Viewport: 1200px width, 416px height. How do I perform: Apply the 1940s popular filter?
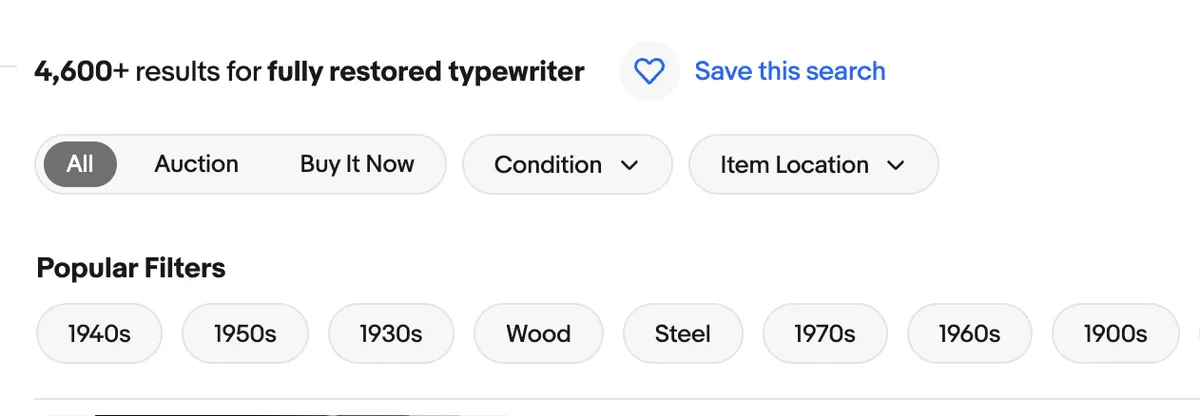coord(99,333)
